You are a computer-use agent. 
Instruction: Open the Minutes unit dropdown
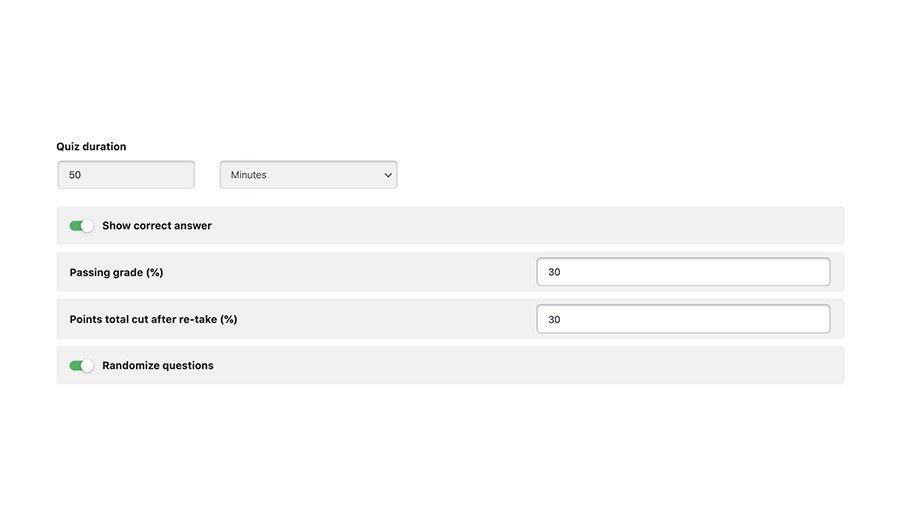pyautogui.click(x=308, y=174)
